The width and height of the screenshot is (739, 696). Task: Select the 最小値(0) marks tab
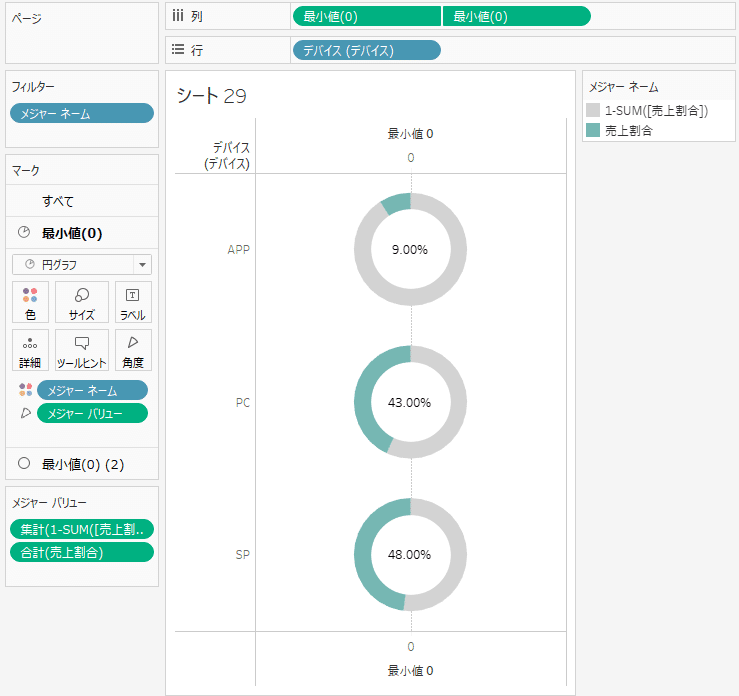click(82, 233)
